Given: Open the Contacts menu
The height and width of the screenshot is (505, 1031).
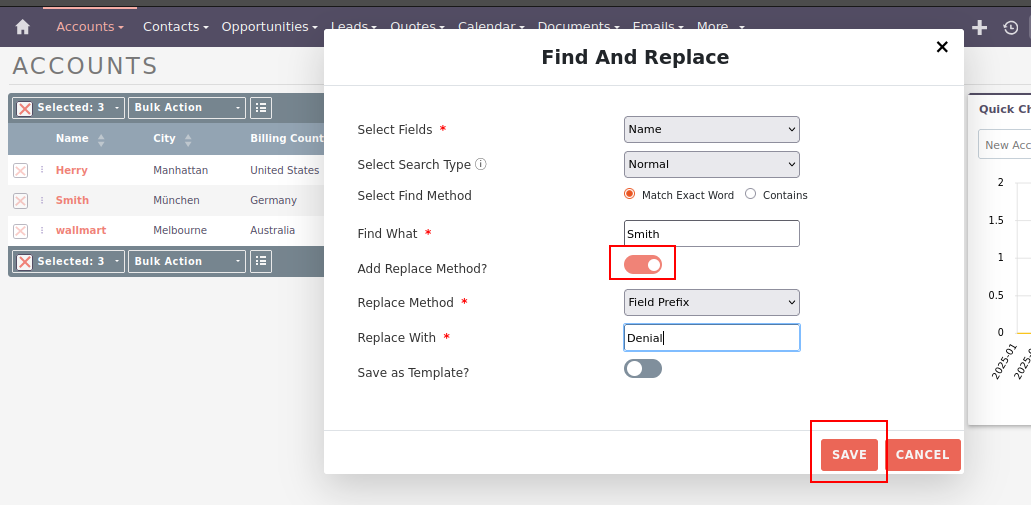Looking at the screenshot, I should pyautogui.click(x=175, y=27).
